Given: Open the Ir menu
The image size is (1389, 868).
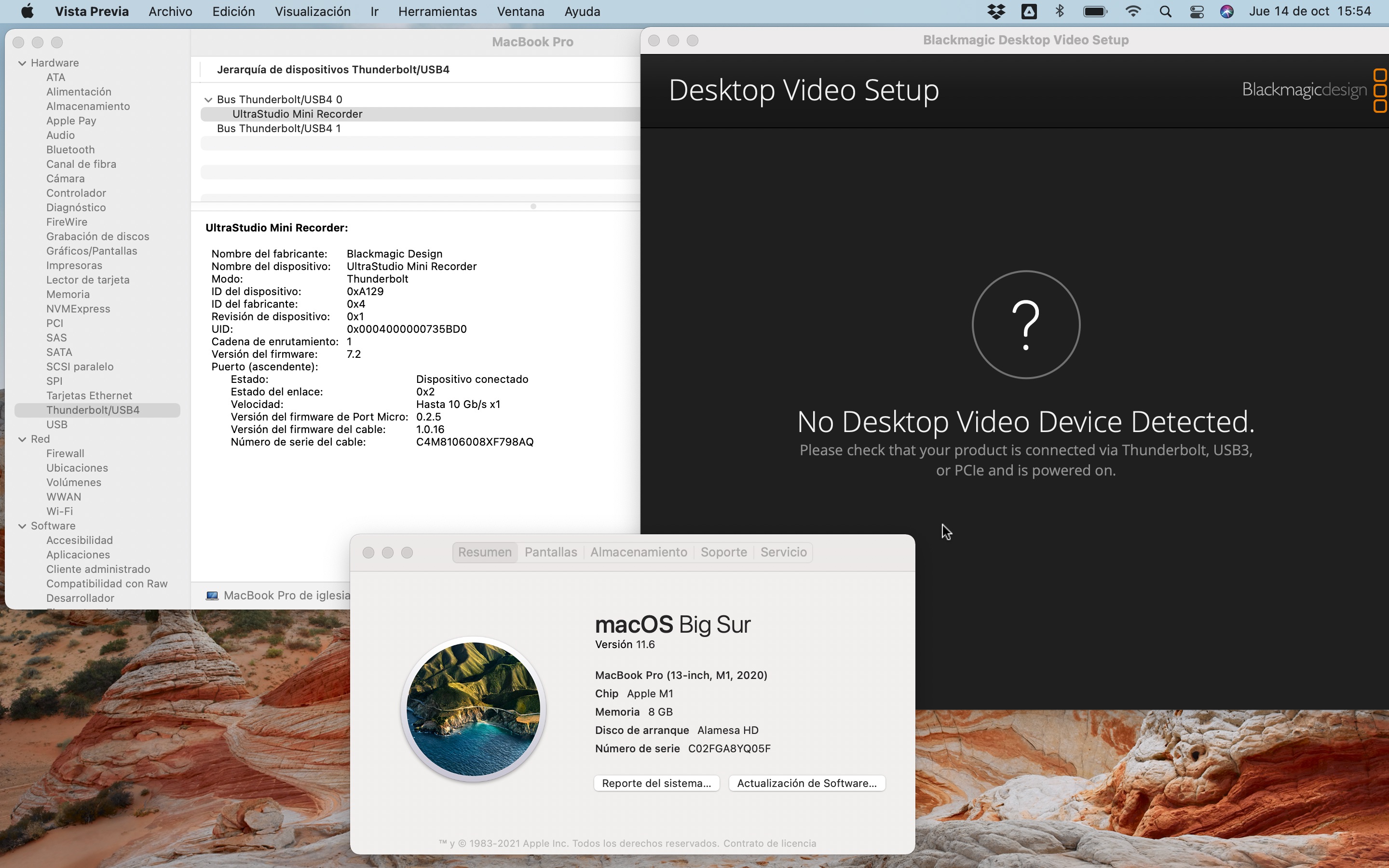Looking at the screenshot, I should 375,12.
